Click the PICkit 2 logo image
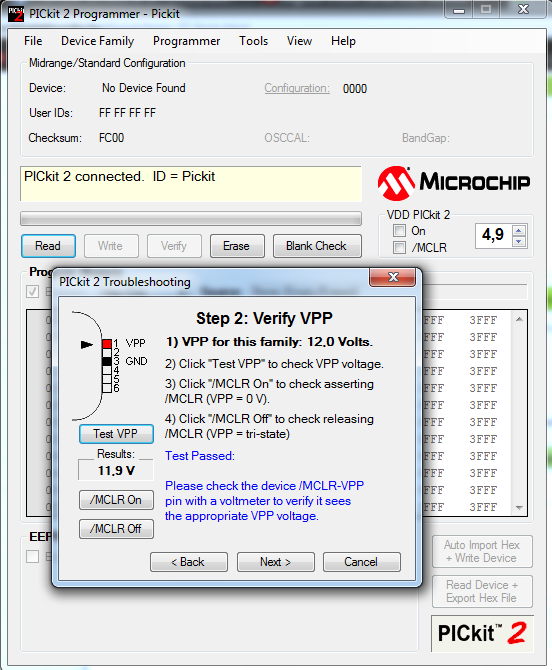552x670 pixels. (482, 633)
